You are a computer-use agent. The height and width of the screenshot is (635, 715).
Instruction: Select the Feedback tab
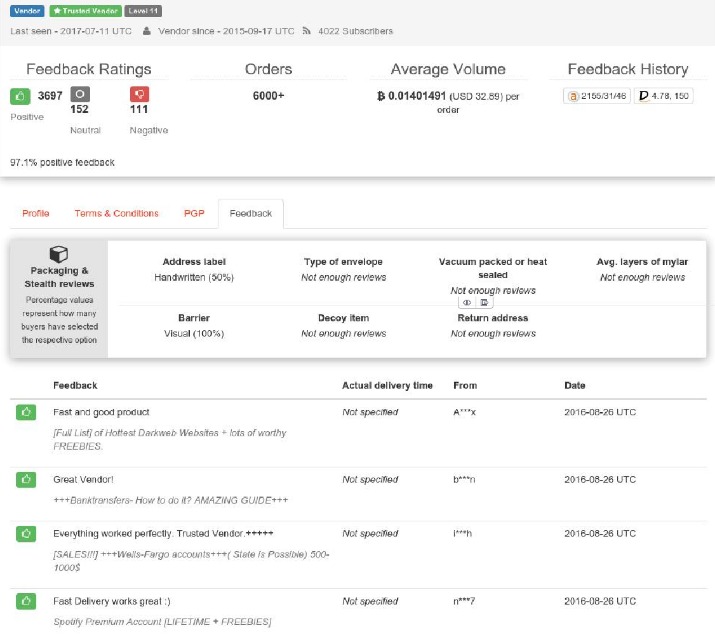click(x=251, y=213)
